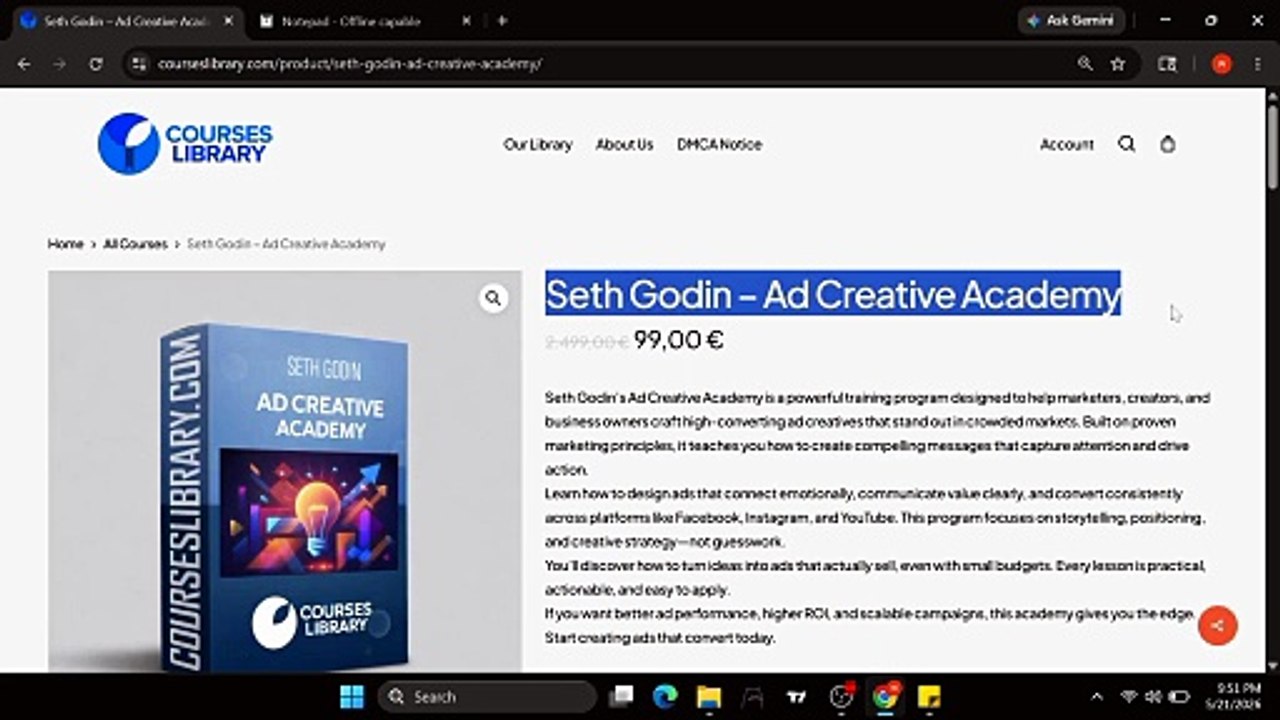The height and width of the screenshot is (720, 1280).
Task: Bookmark this page with the star
Action: coord(1118,63)
